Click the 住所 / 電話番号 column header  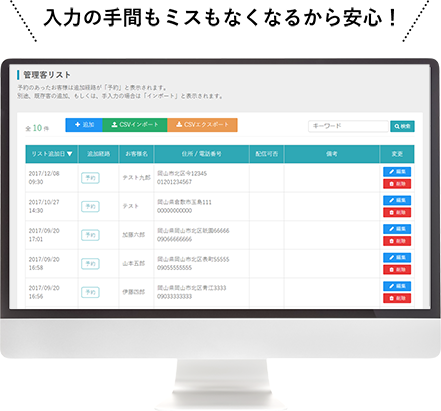202,154
